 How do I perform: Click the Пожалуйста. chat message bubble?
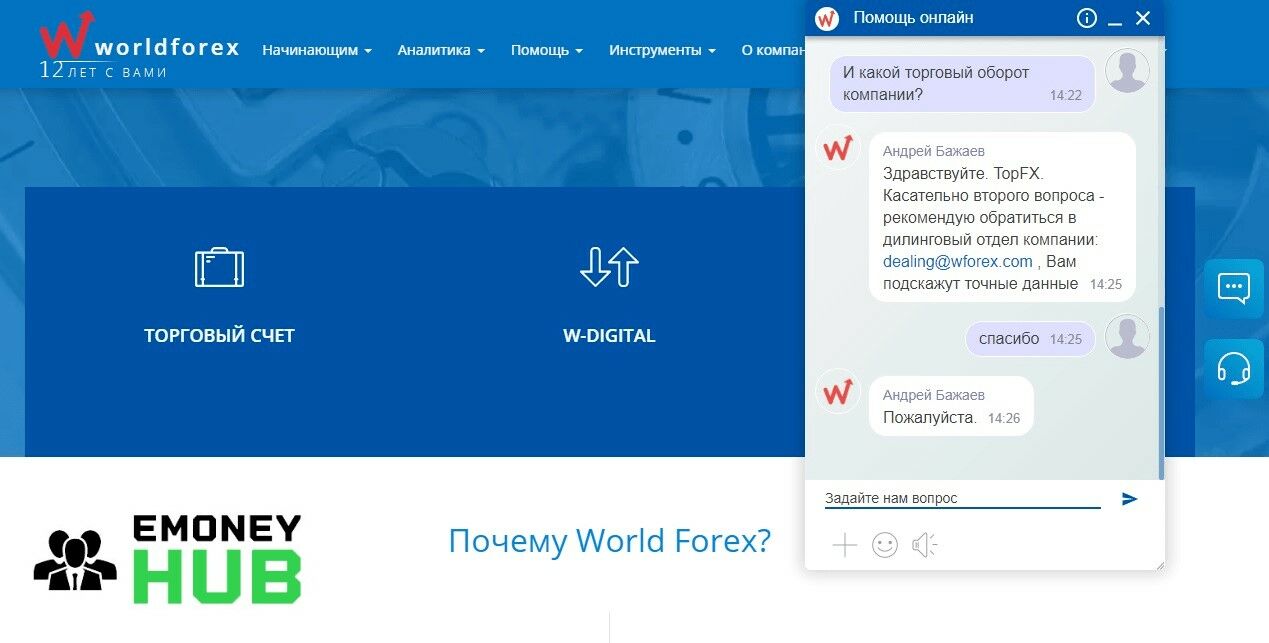(951, 406)
